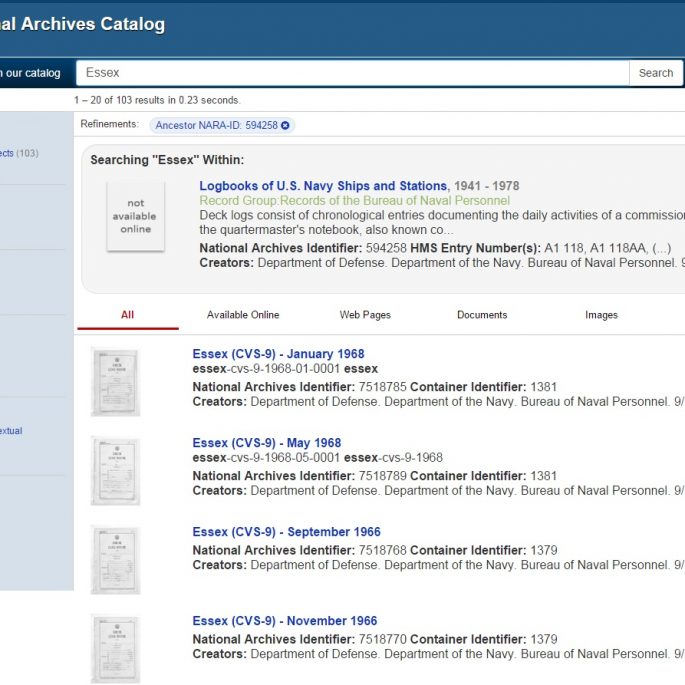Open Essex (CVS-9) - May 1968 link
685x685 pixels.
pyautogui.click(x=266, y=443)
